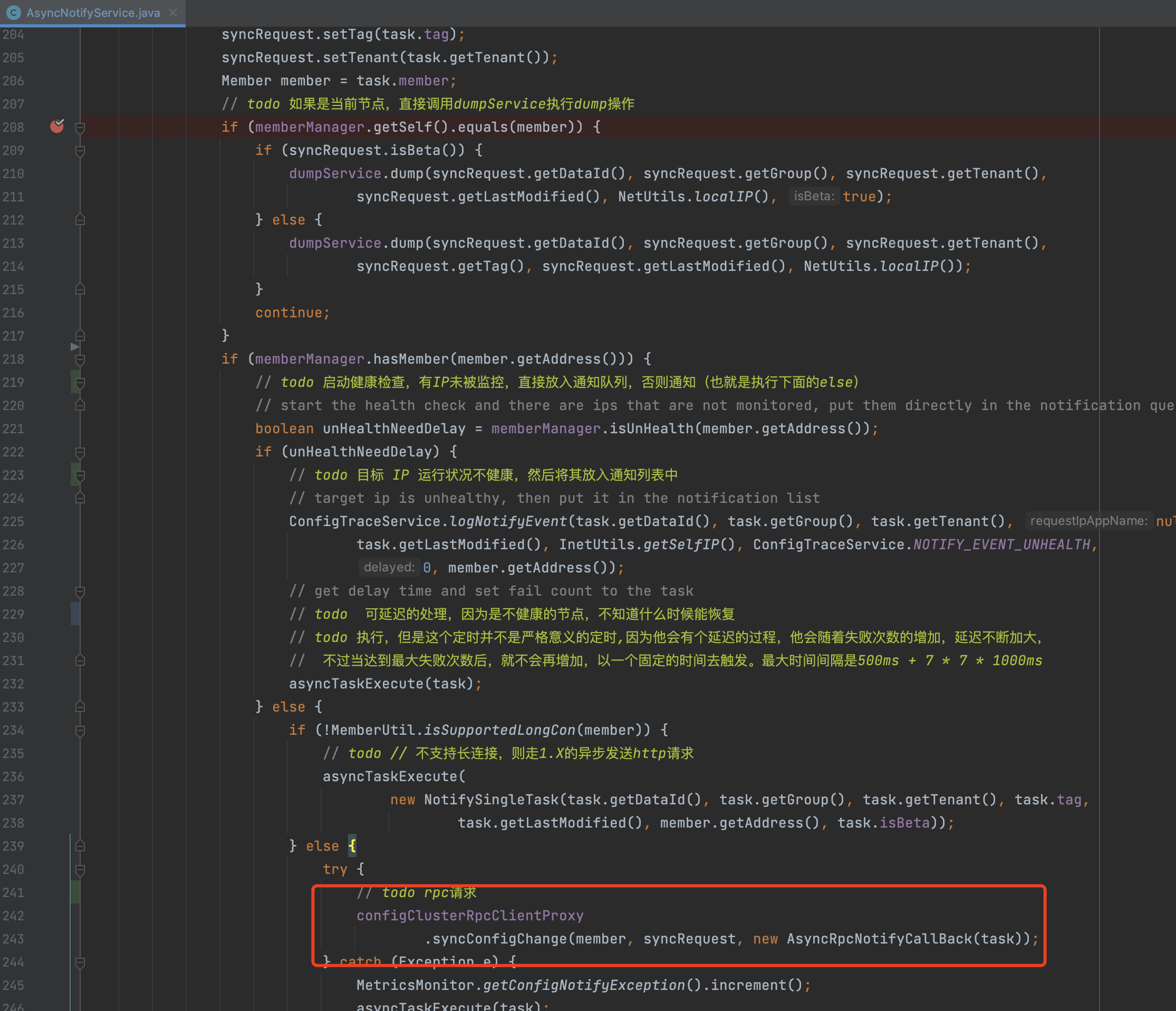Click 'isSupportedLongCon' on line 234

[x=499, y=730]
